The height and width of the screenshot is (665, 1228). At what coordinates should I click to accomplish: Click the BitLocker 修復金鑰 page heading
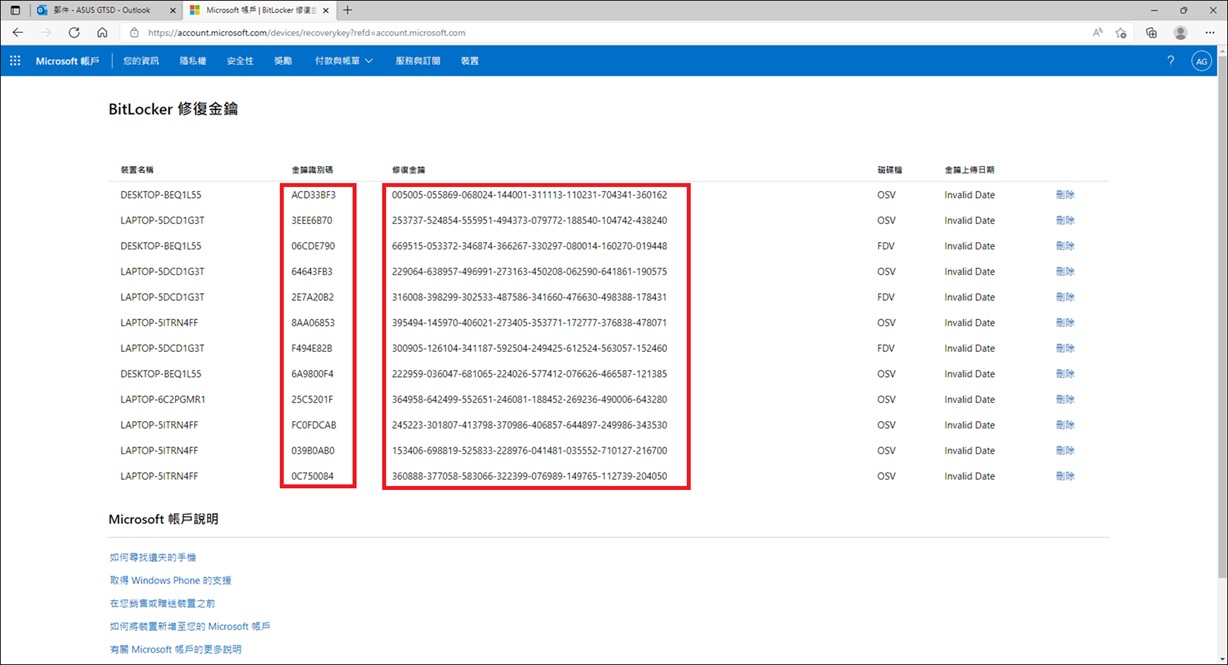(173, 109)
